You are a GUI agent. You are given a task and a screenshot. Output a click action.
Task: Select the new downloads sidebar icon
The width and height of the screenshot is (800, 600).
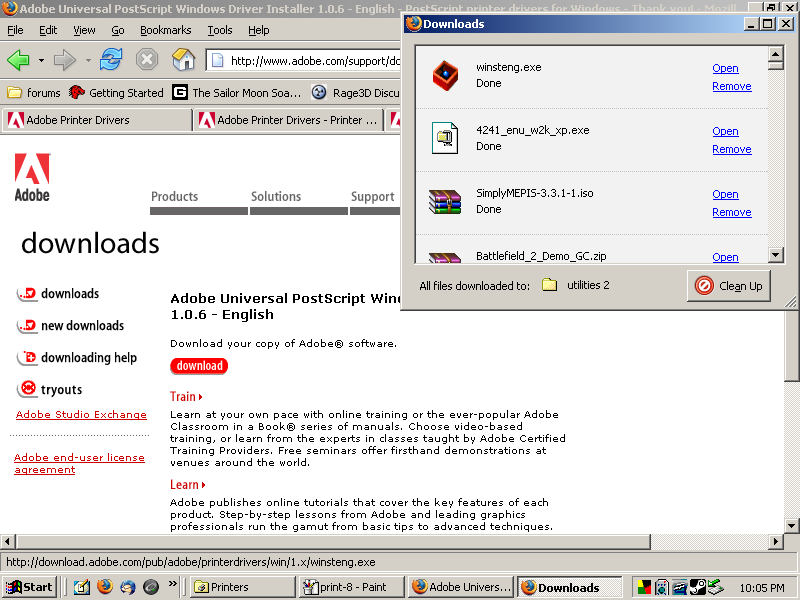pyautogui.click(x=27, y=326)
